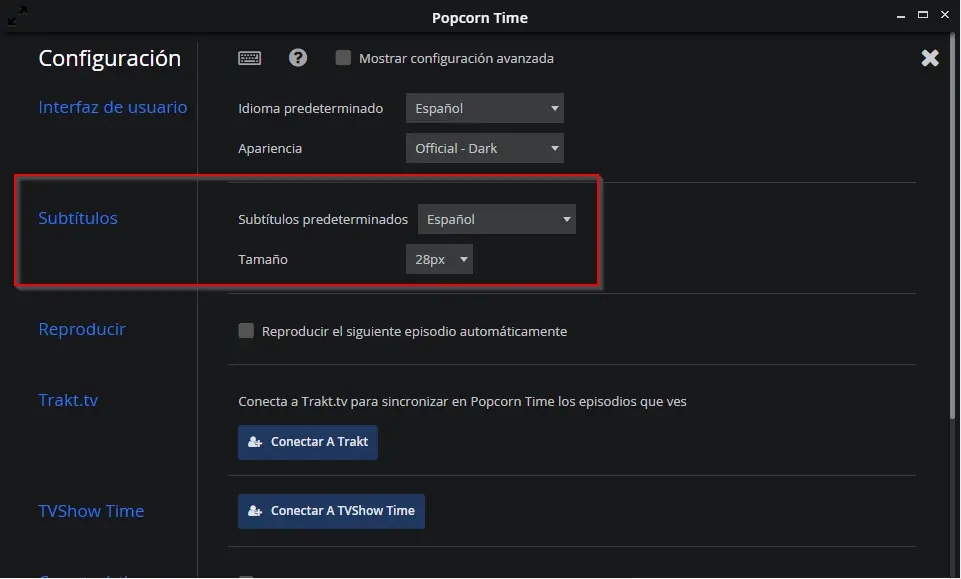
Task: Open Idioma predeterminado dropdown
Action: coord(485,108)
